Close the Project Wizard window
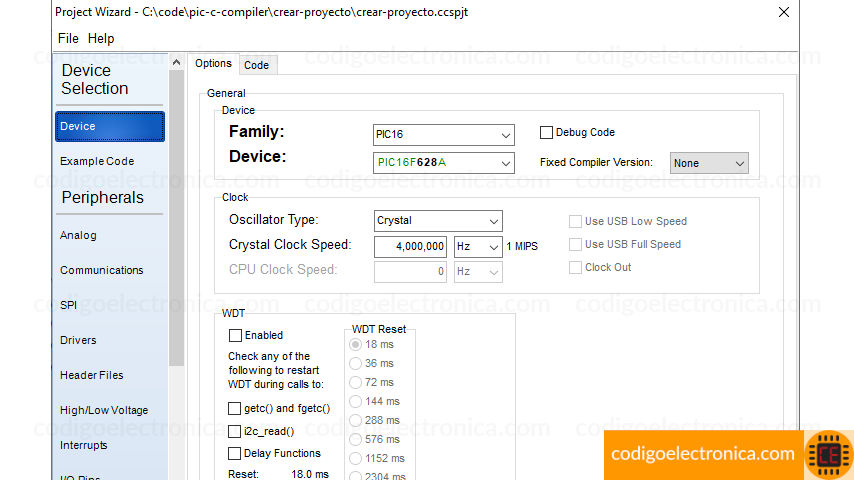 [784, 12]
